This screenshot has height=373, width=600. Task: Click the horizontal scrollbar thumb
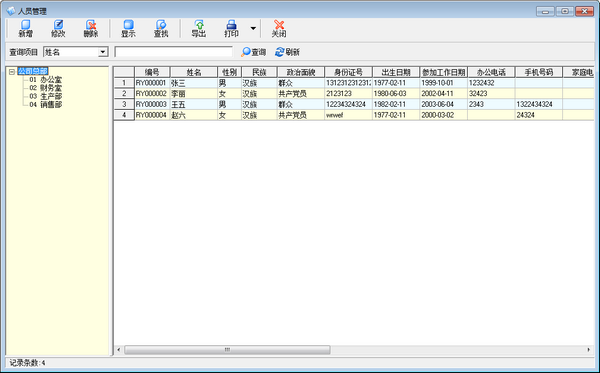tap(227, 350)
